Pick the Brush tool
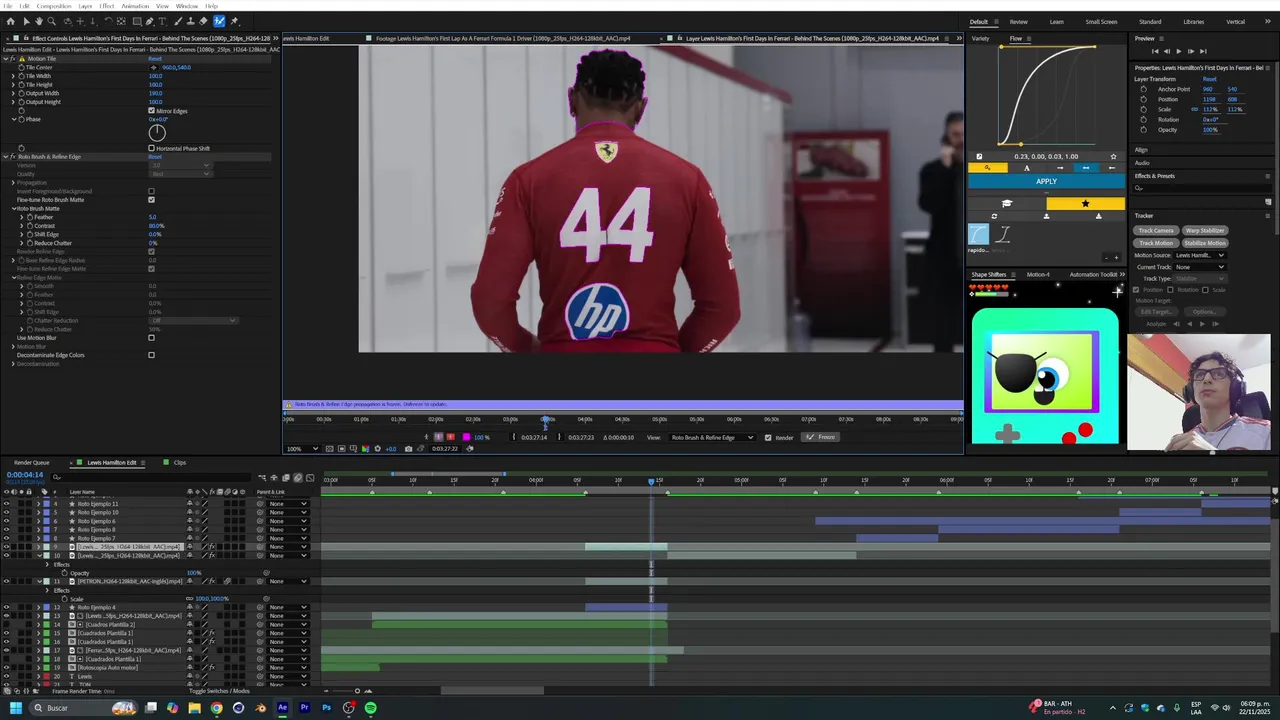 pyautogui.click(x=178, y=21)
